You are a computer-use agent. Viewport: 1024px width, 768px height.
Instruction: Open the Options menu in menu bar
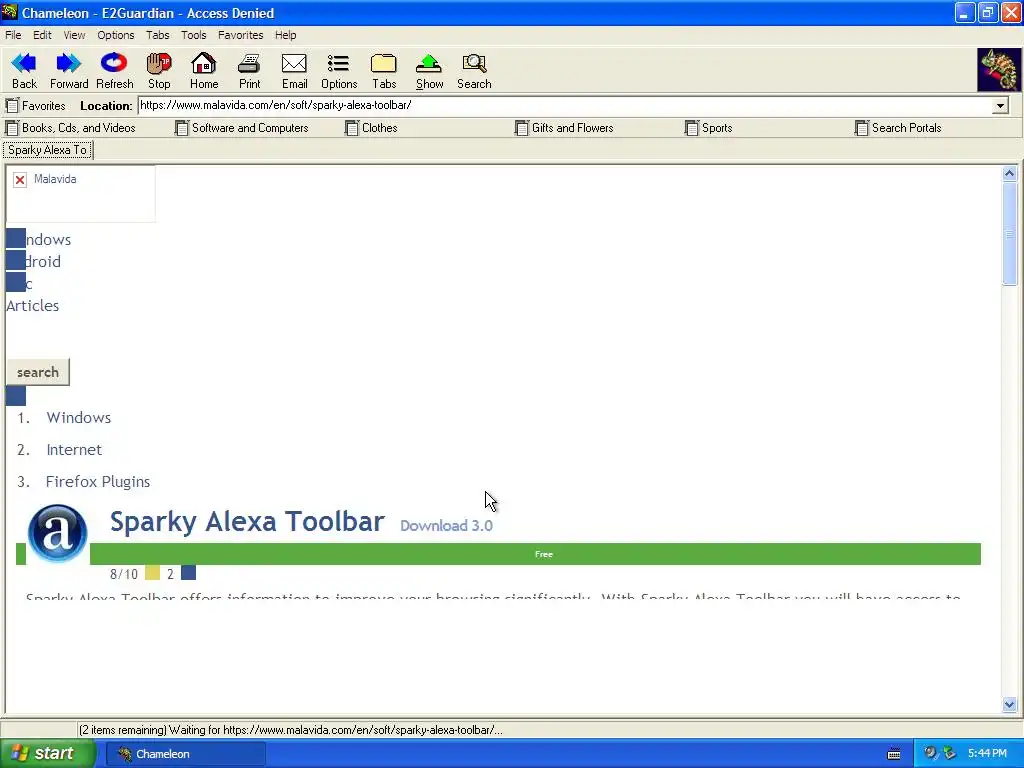click(116, 35)
